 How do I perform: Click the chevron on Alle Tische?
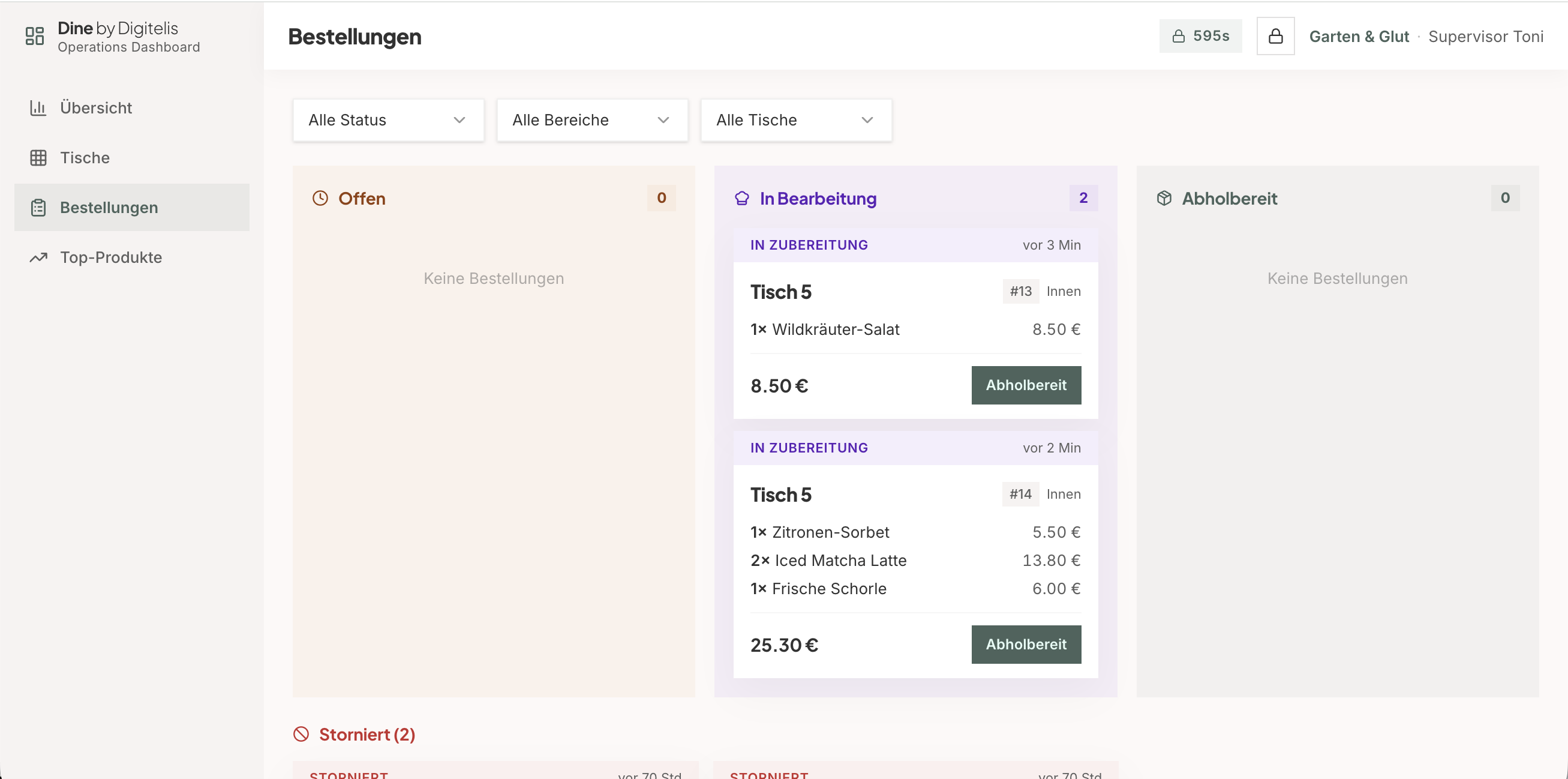pos(867,120)
